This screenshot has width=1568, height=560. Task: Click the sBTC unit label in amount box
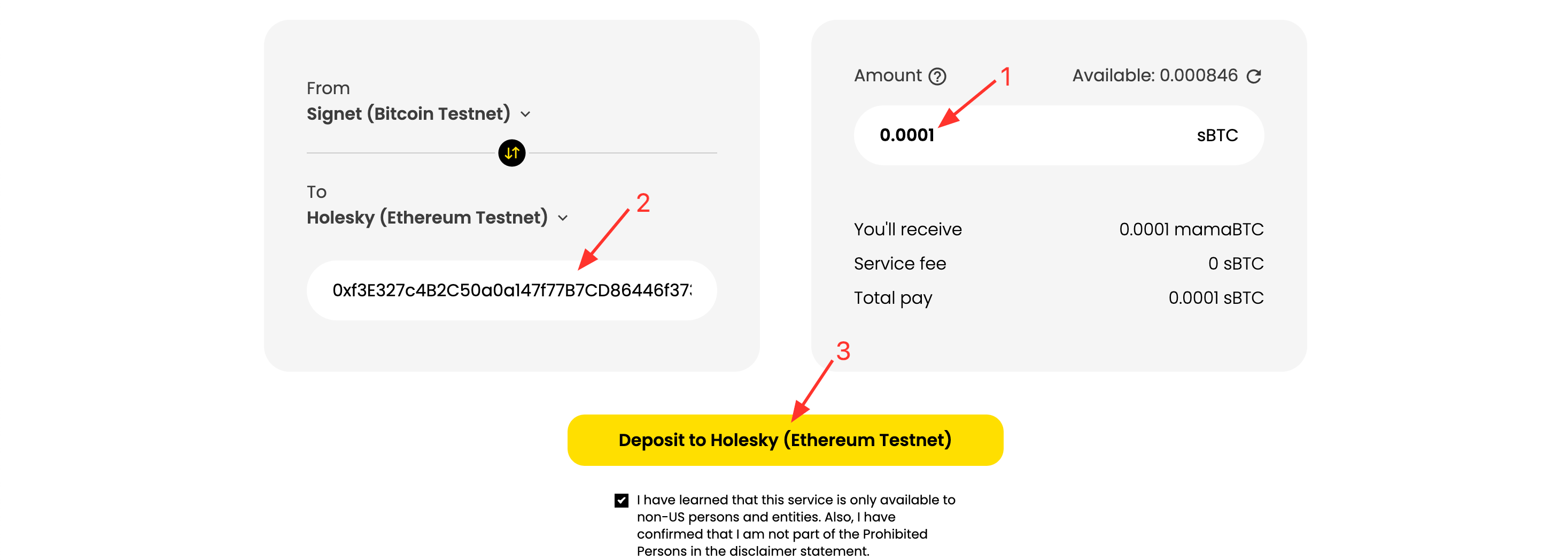point(1217,135)
